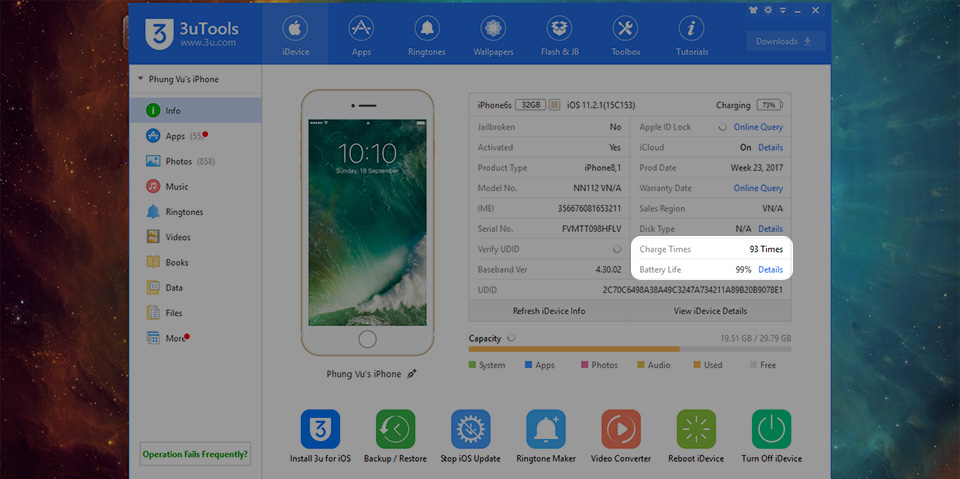Click the Serial No. value FVMTT098HFLV
The width and height of the screenshot is (960, 479).
click(591, 228)
